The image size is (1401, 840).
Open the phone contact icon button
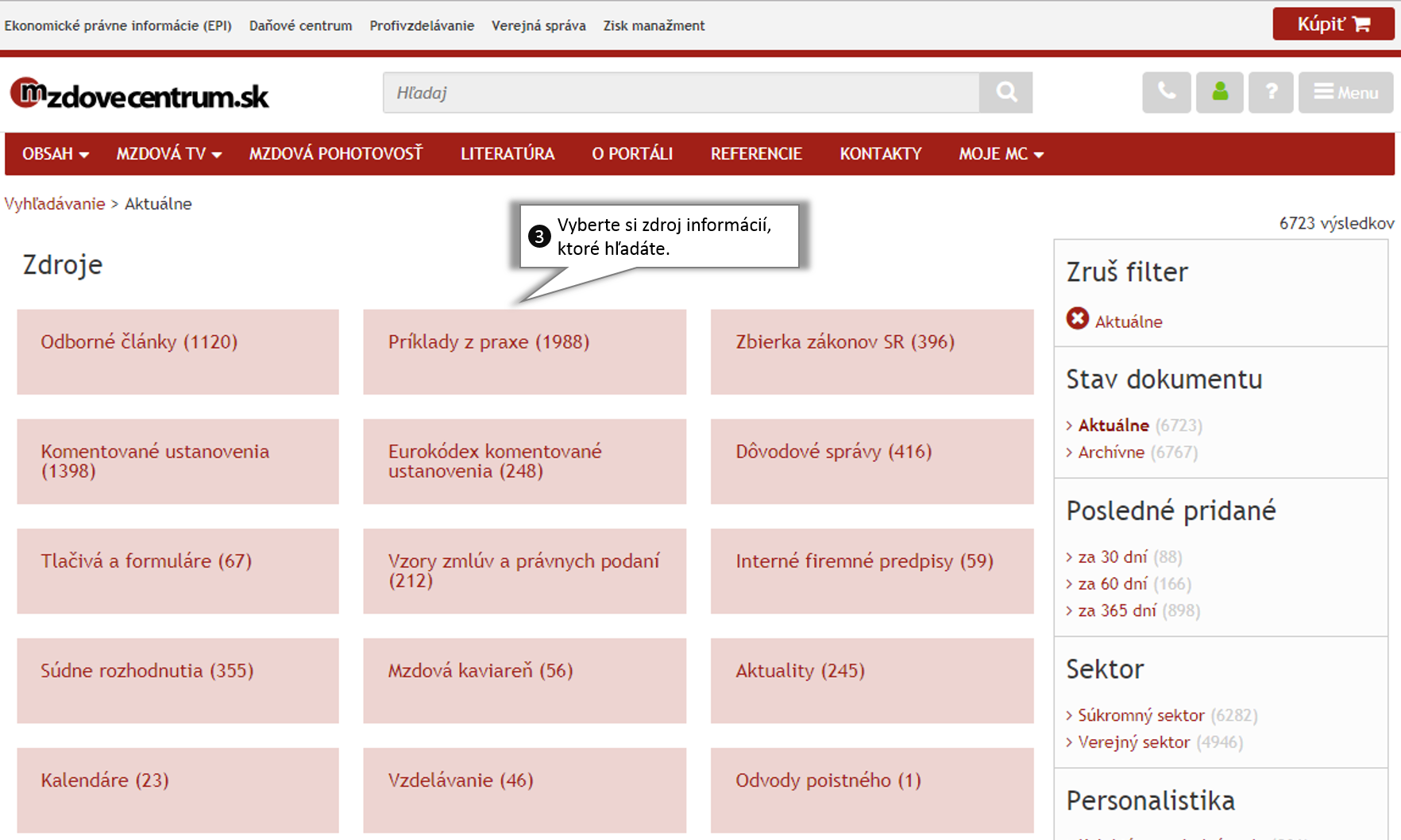[1167, 92]
